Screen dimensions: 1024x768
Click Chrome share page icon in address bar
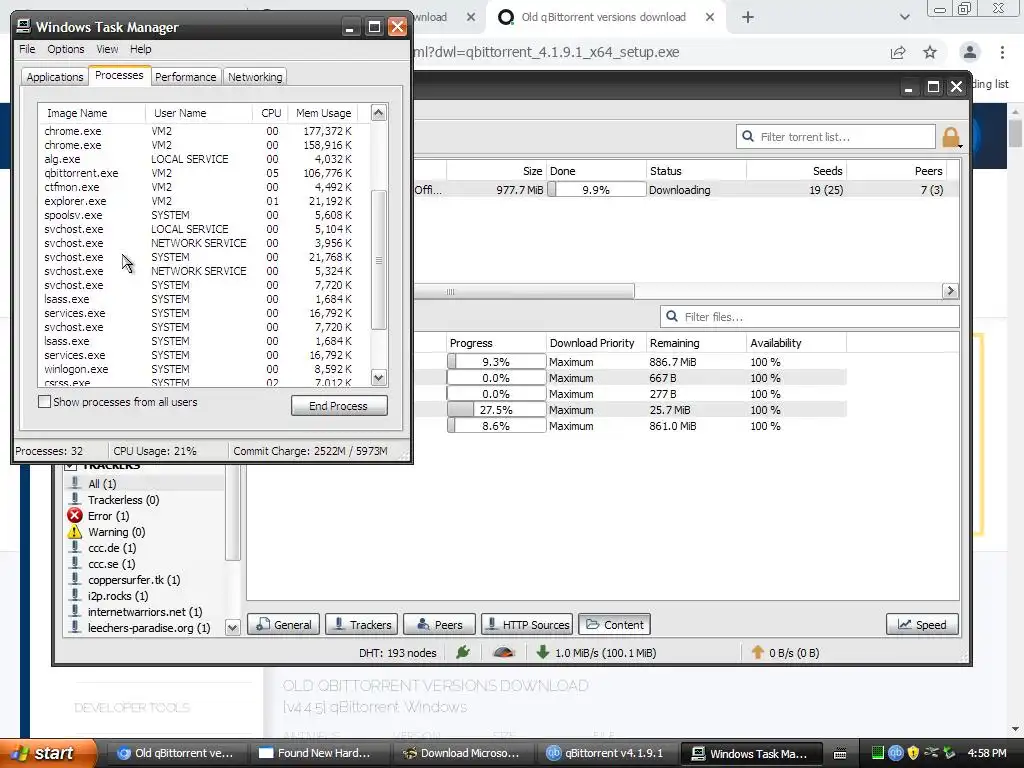[898, 52]
